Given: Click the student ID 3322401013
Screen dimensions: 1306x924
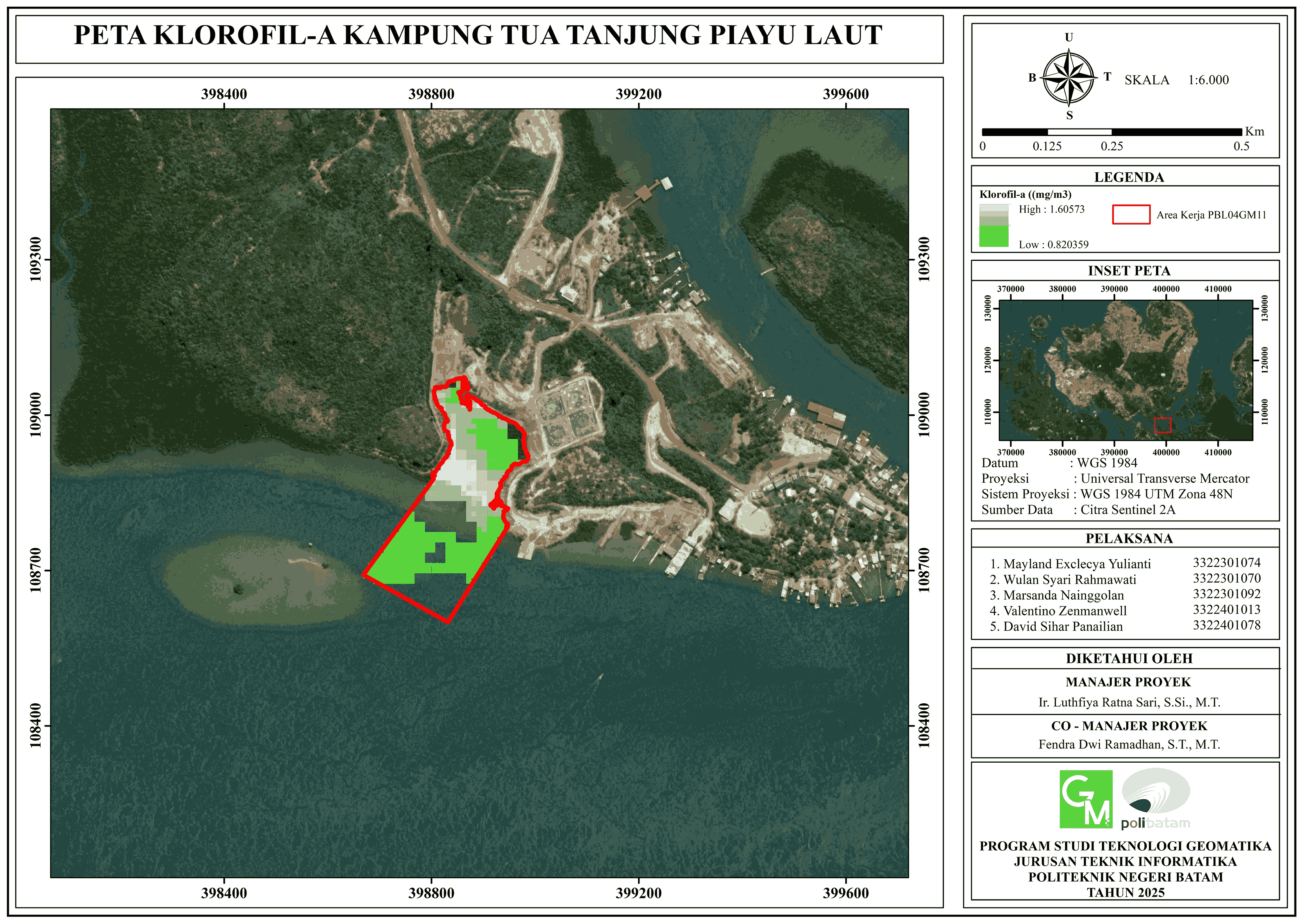Looking at the screenshot, I should click(1227, 610).
